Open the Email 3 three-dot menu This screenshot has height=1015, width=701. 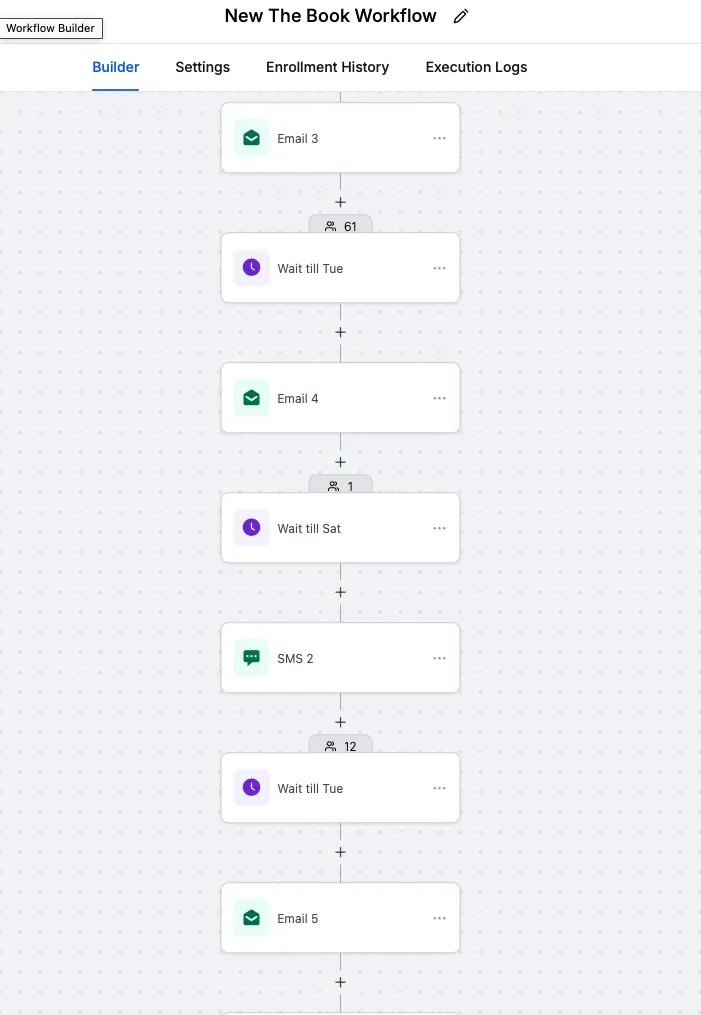coord(440,138)
